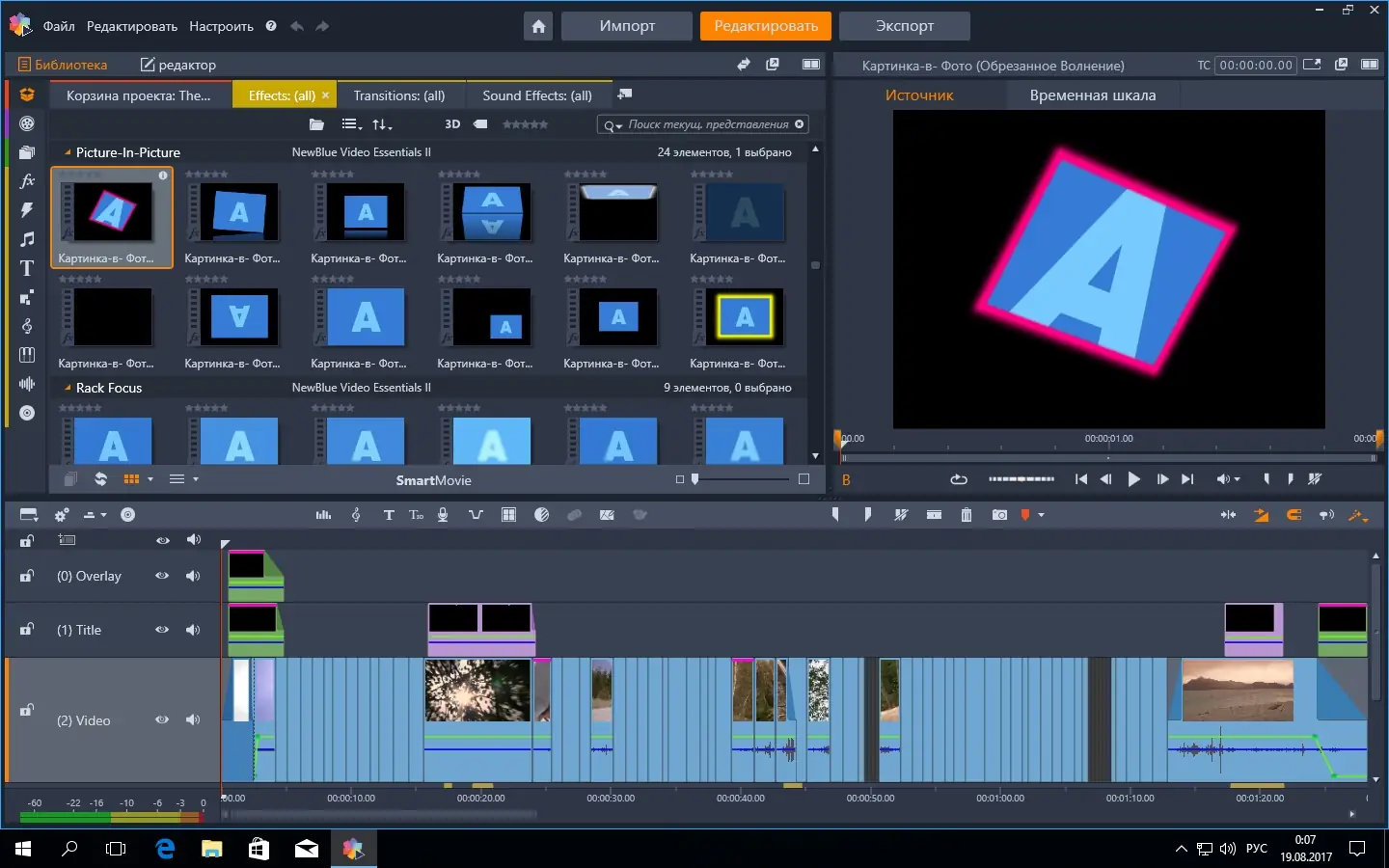Mute the (2) Video track speaker icon
Screen dimensions: 1389x868
tap(193, 720)
